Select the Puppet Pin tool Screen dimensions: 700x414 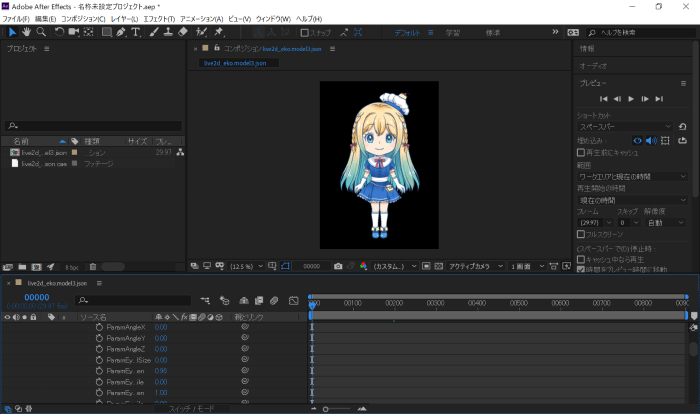click(x=219, y=32)
